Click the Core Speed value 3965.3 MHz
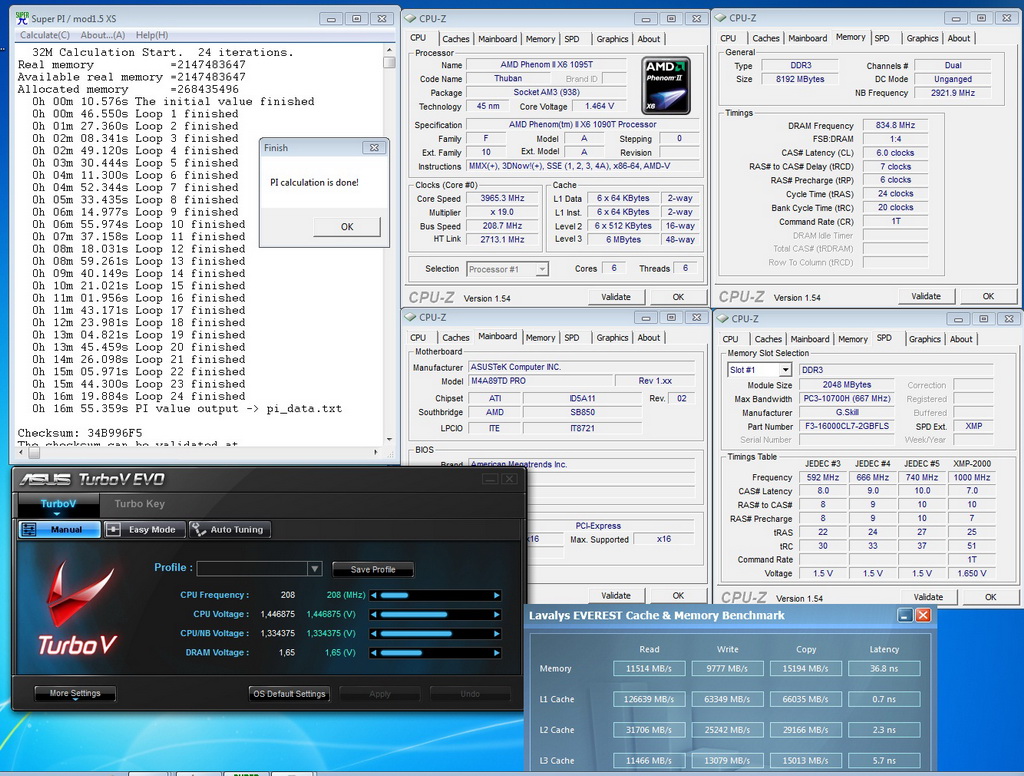1024x776 pixels. tap(502, 199)
